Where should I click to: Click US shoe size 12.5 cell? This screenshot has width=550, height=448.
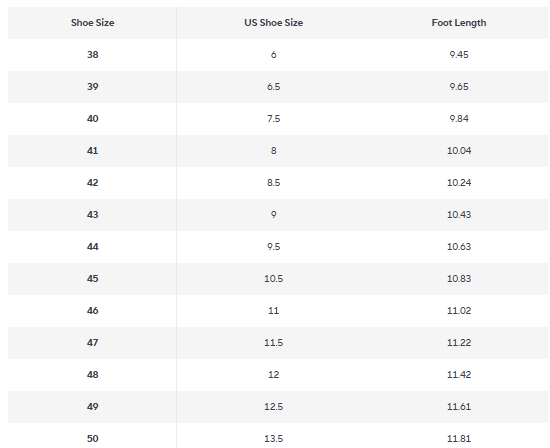pos(274,407)
